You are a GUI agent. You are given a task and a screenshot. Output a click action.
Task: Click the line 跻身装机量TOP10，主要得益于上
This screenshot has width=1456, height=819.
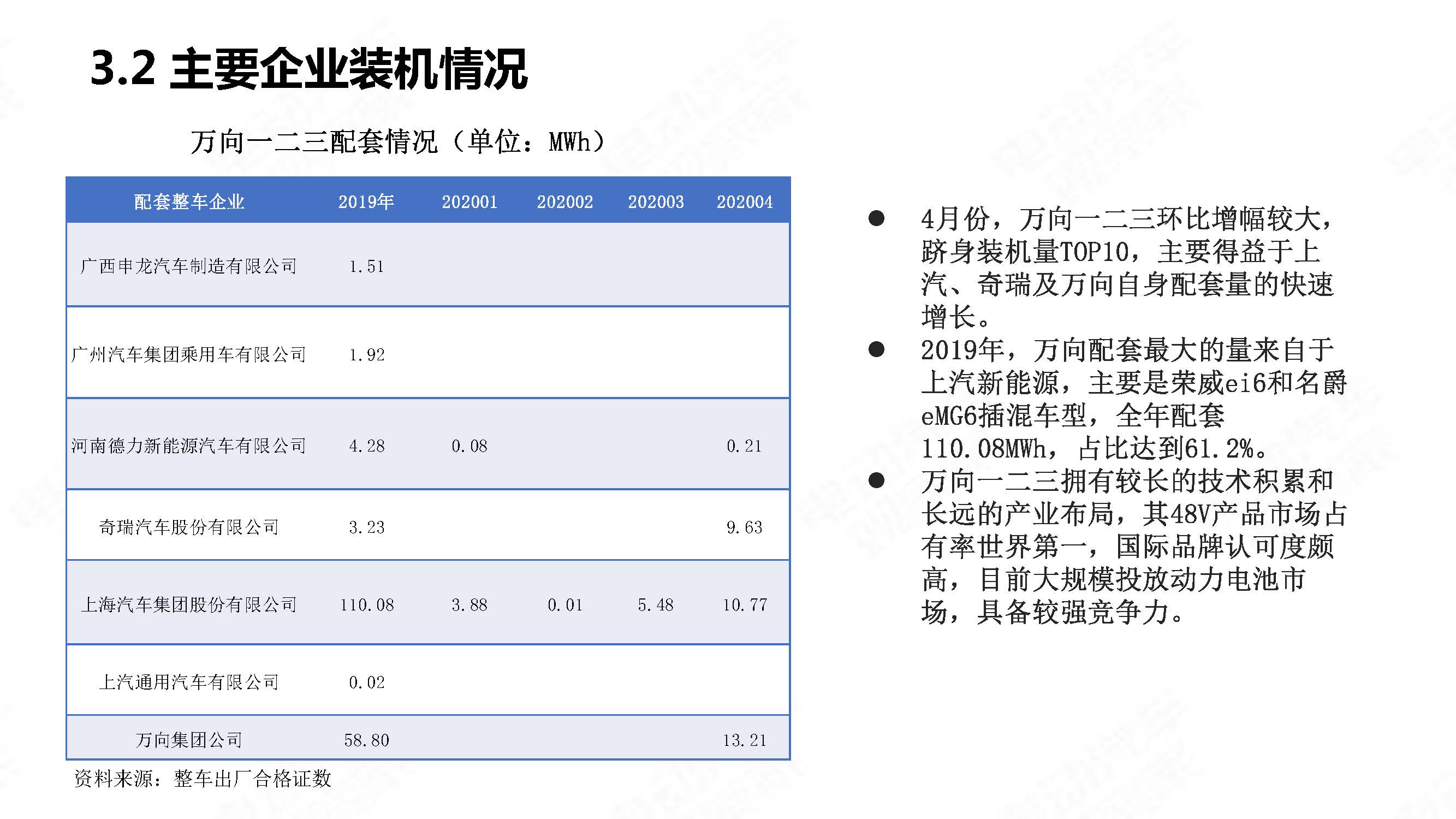1120,252
